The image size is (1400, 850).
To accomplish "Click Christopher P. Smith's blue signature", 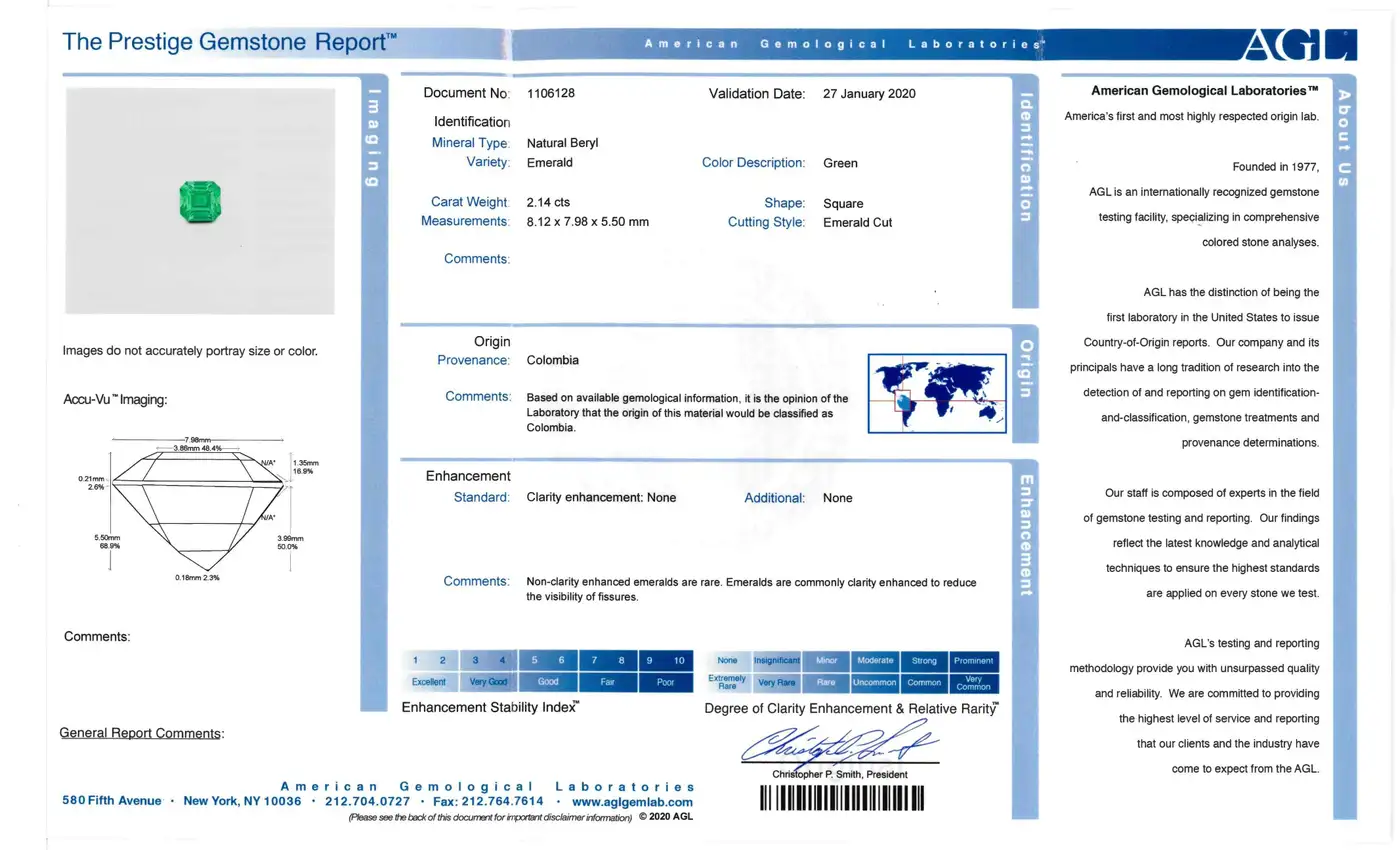I will click(x=838, y=745).
